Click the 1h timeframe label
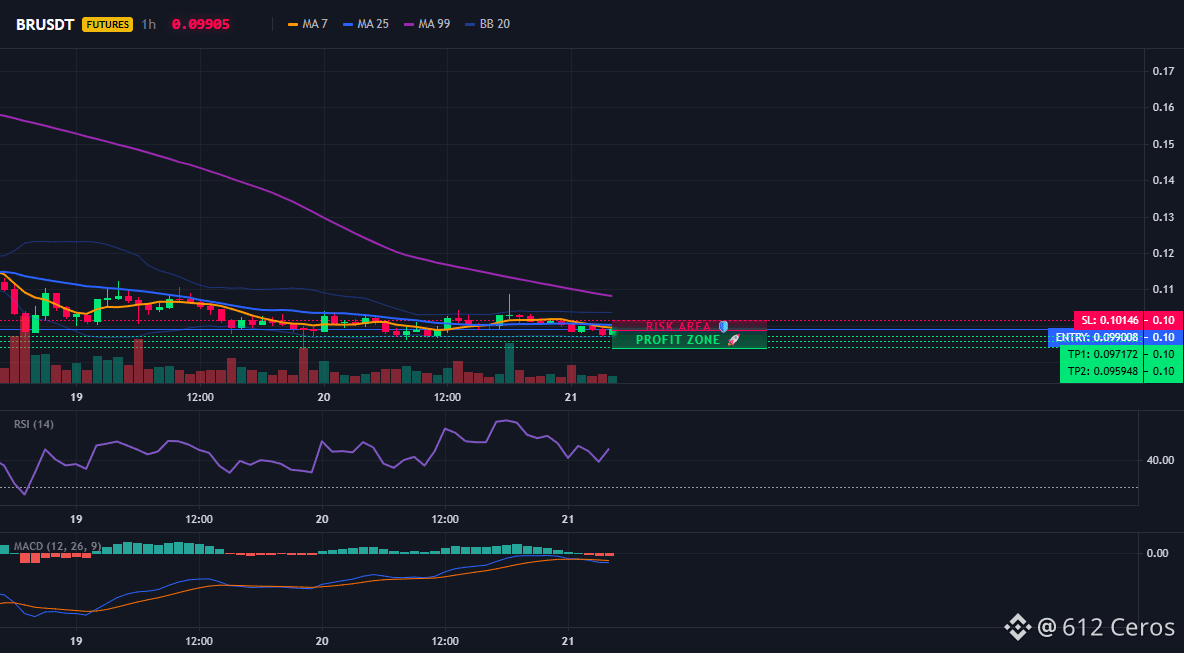Viewport: 1184px width, 653px height. pos(149,24)
